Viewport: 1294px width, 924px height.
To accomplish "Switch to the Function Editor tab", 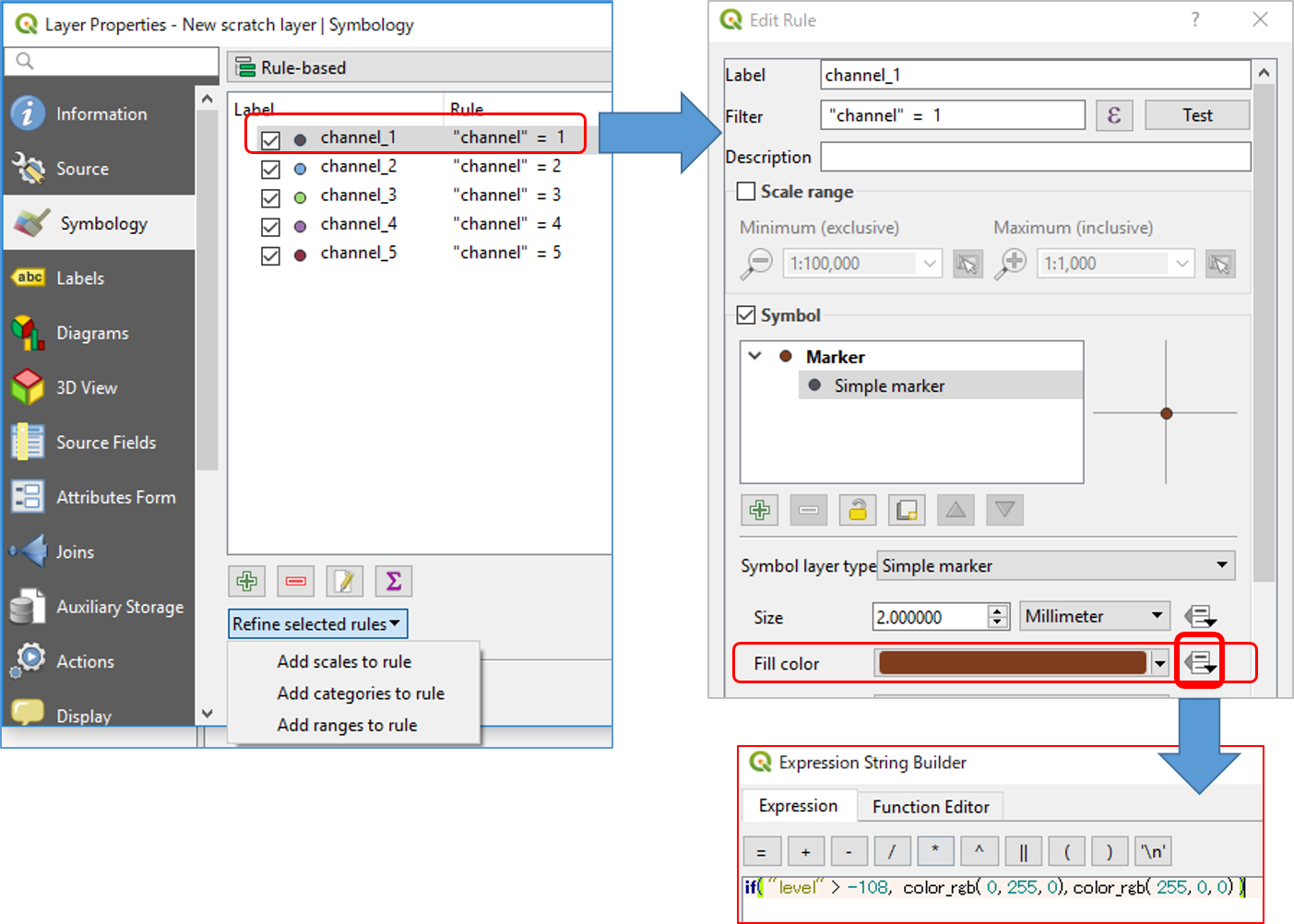I will [x=930, y=807].
